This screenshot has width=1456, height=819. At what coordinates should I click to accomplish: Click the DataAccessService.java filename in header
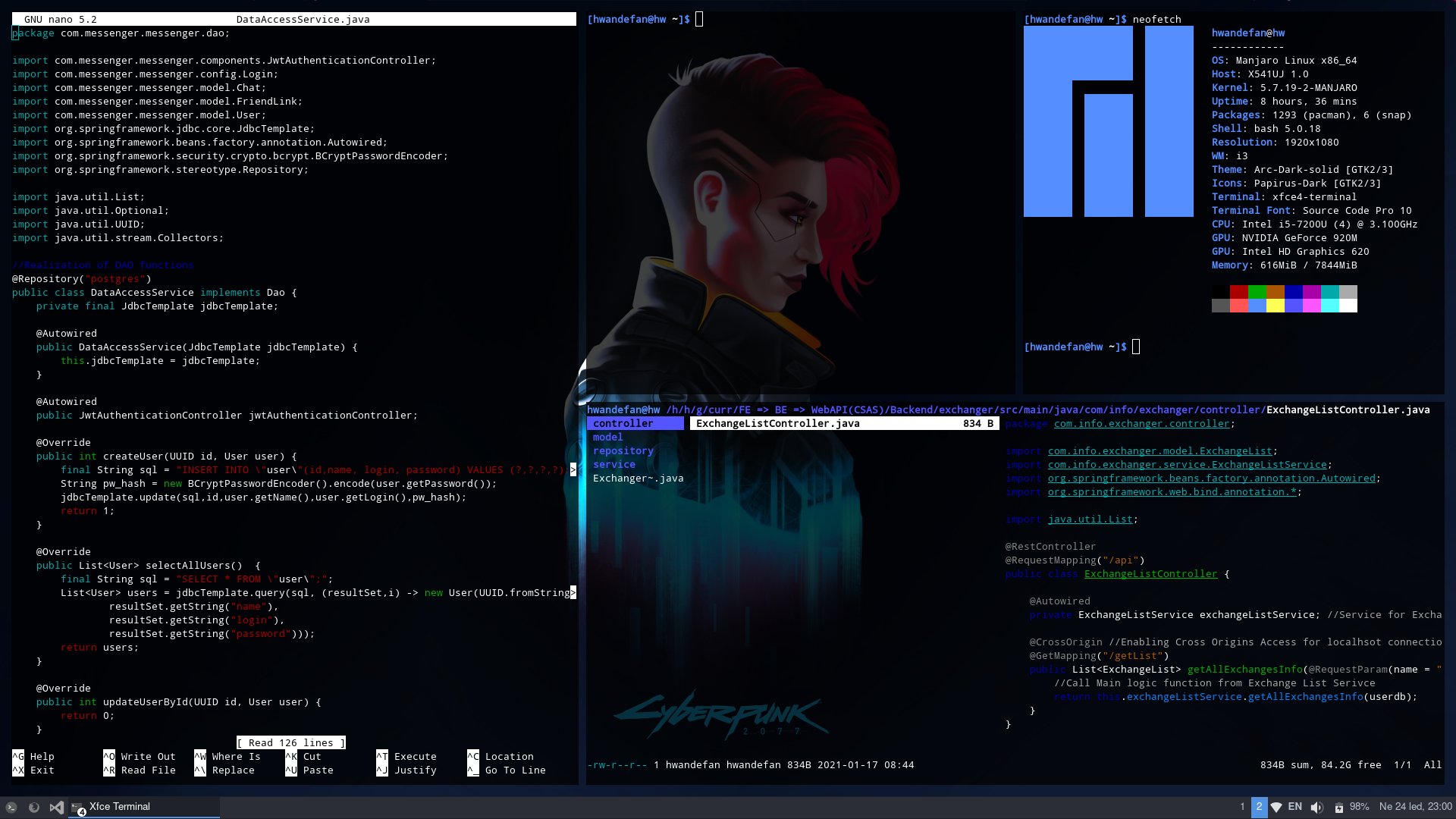tap(303, 19)
